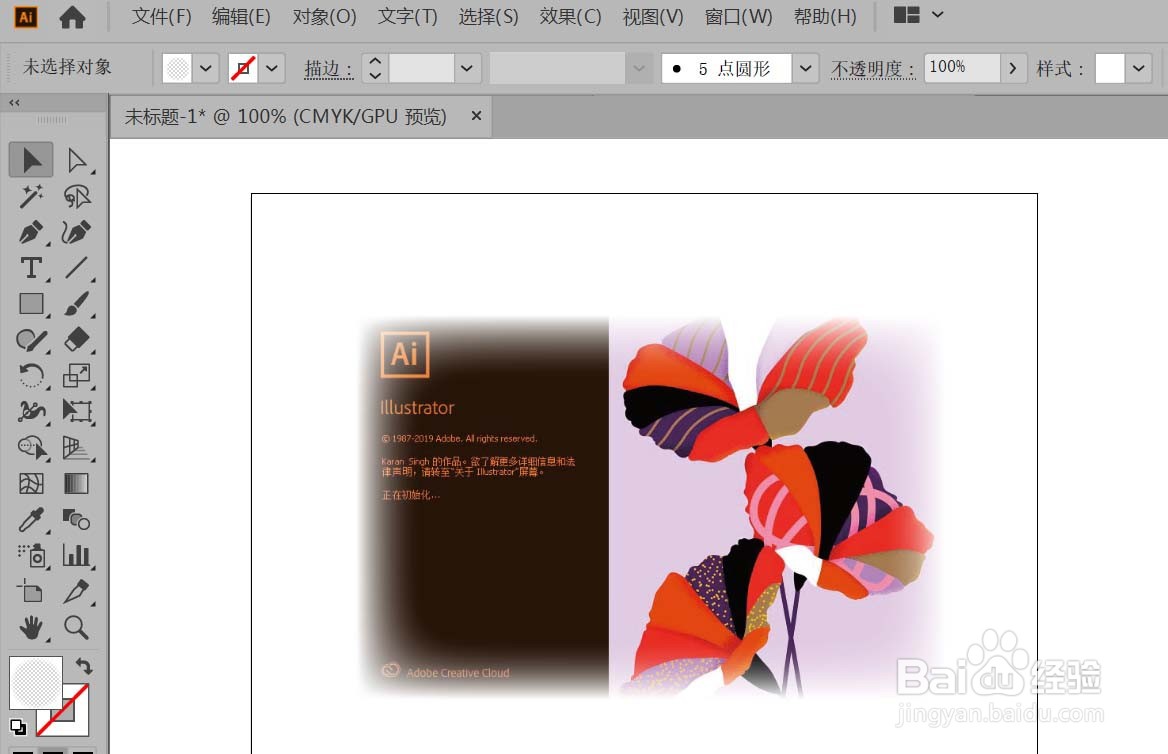The image size is (1168, 754).
Task: Select the Pen tool
Action: 31,232
